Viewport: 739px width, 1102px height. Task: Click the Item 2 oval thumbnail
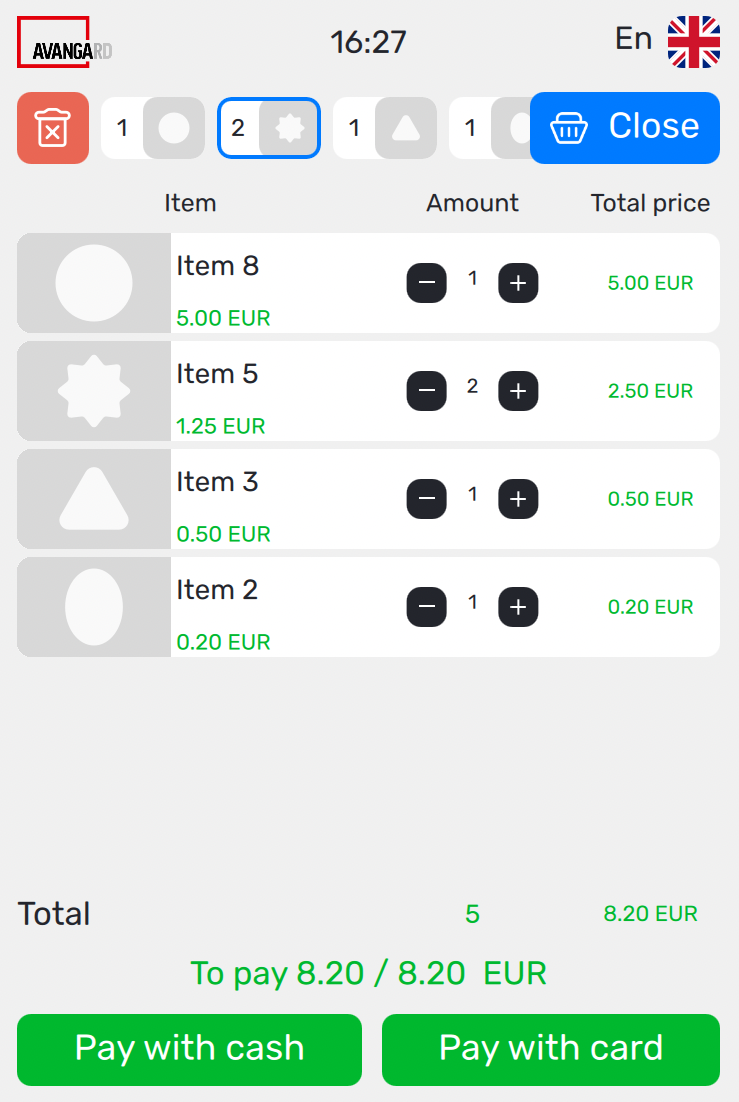click(x=94, y=607)
